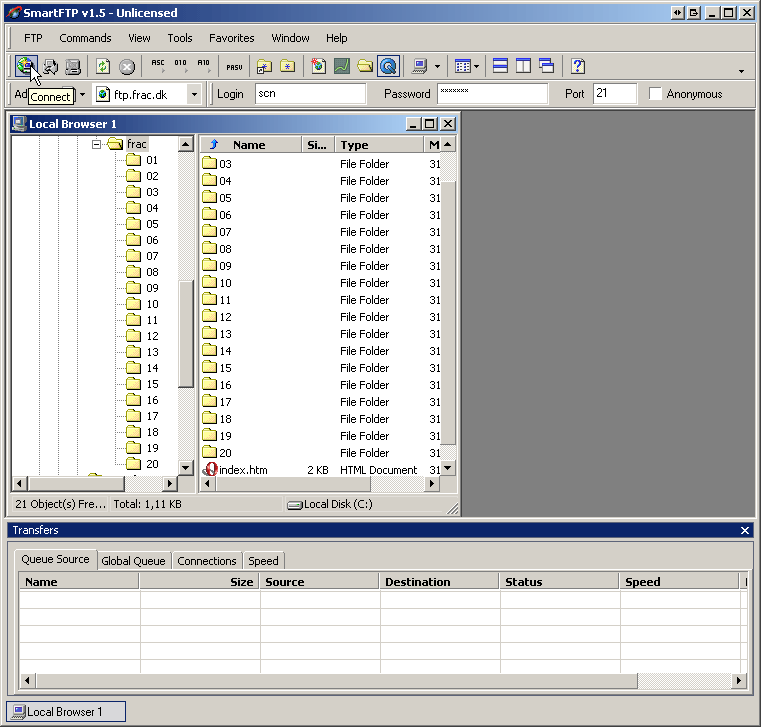Viewport: 761px width, 727px height.
Task: Close the Transfers panel
Action: point(744,530)
